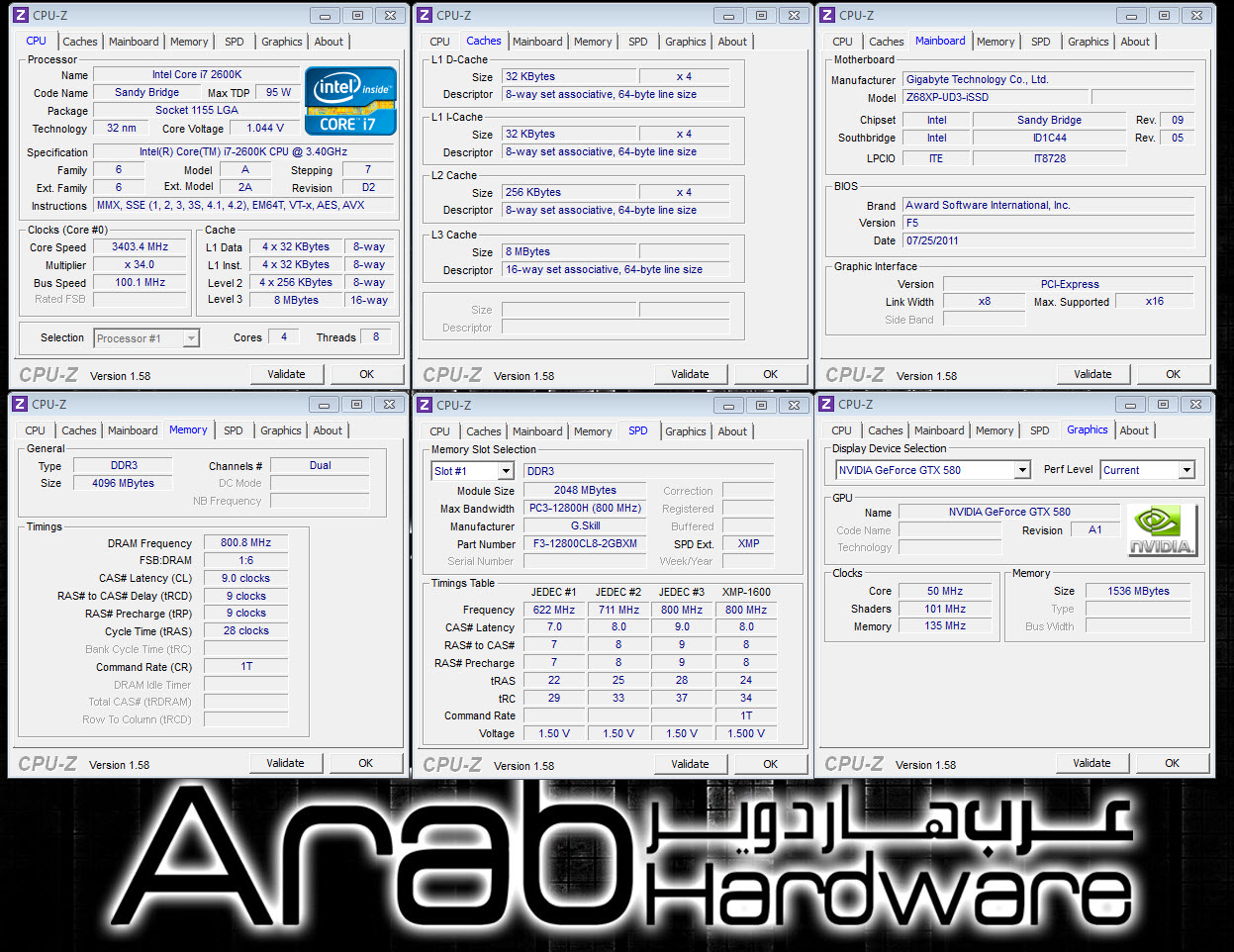Click CPU-Z title icon in the Graphics tab window
The image size is (1234, 952).
826,404
